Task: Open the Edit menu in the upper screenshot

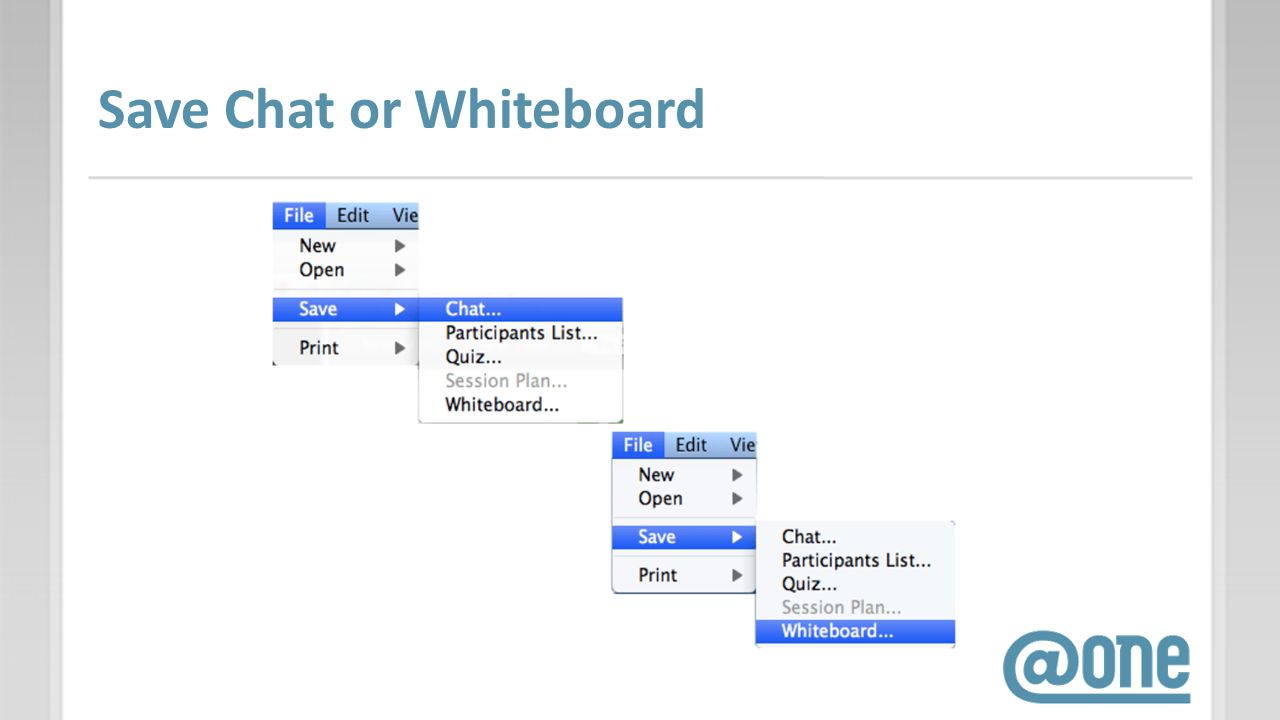Action: coord(353,215)
